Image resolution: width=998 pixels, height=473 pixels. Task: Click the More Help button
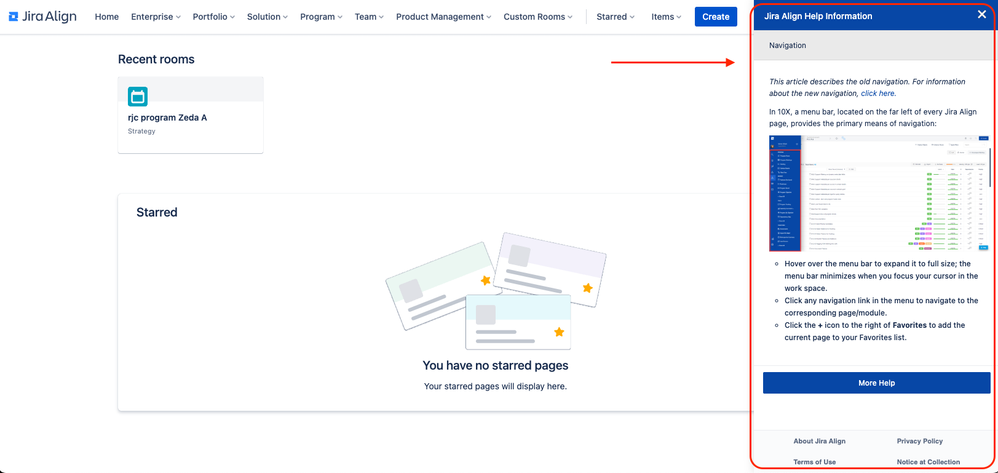(876, 383)
